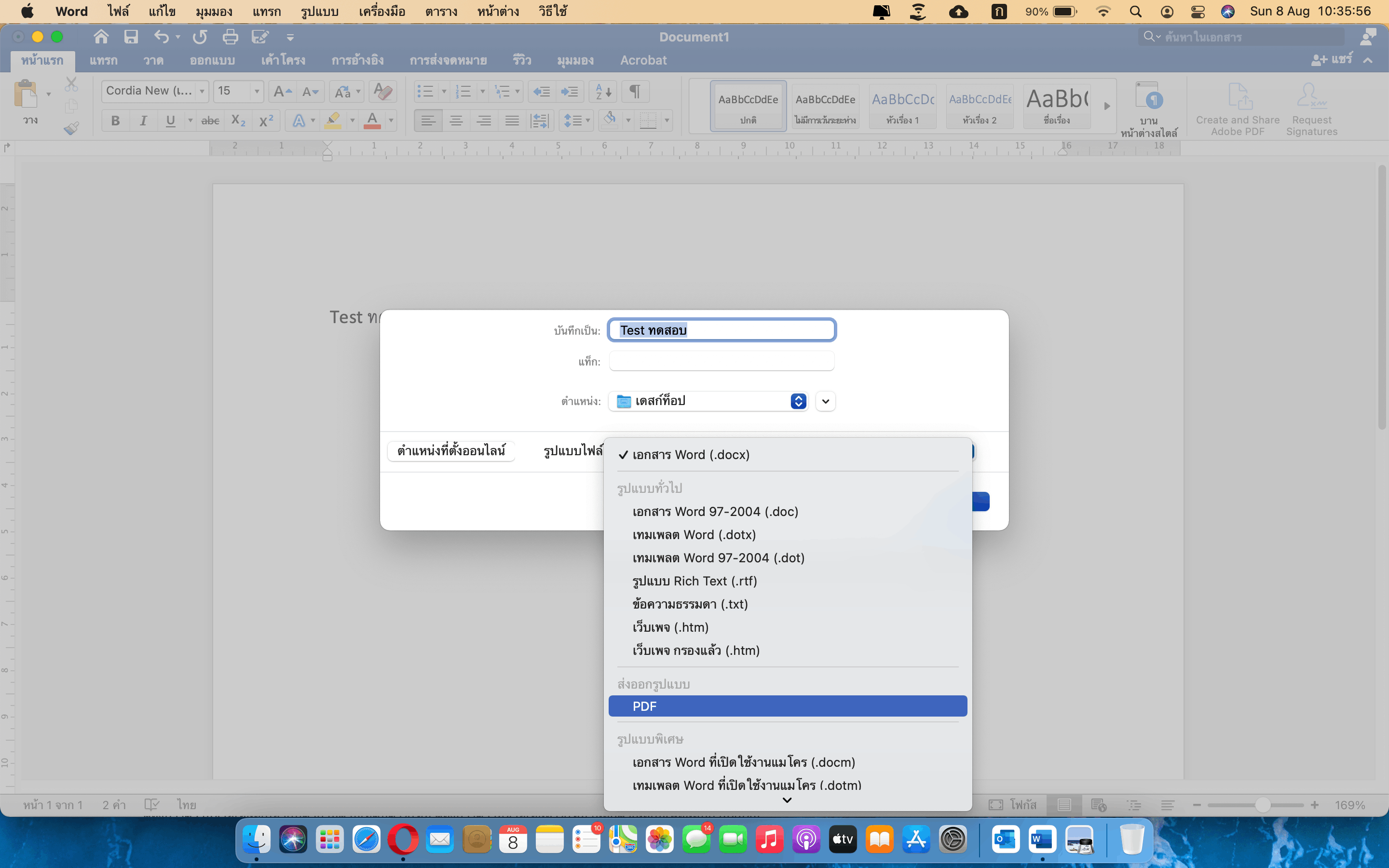The width and height of the screenshot is (1389, 868).
Task: Click the ตำแหน่งที่ตั้งออนไลน์ button
Action: (x=450, y=451)
